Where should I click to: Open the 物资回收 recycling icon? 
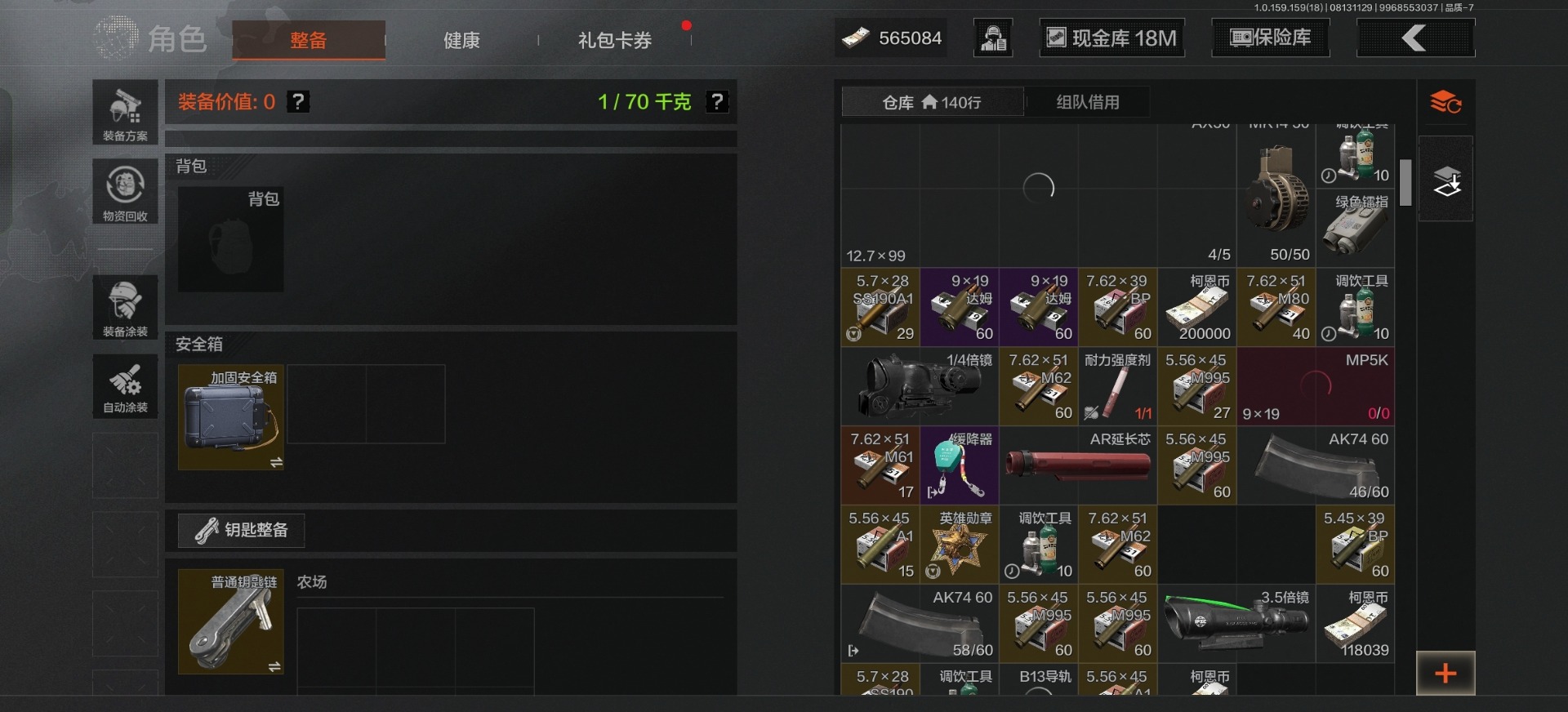pyautogui.click(x=125, y=192)
